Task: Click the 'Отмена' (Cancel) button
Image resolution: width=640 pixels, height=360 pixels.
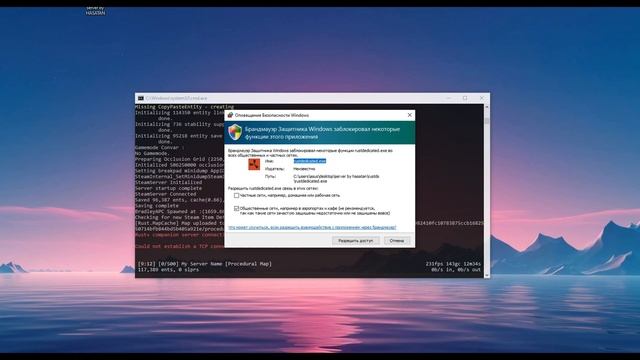Action: [396, 241]
